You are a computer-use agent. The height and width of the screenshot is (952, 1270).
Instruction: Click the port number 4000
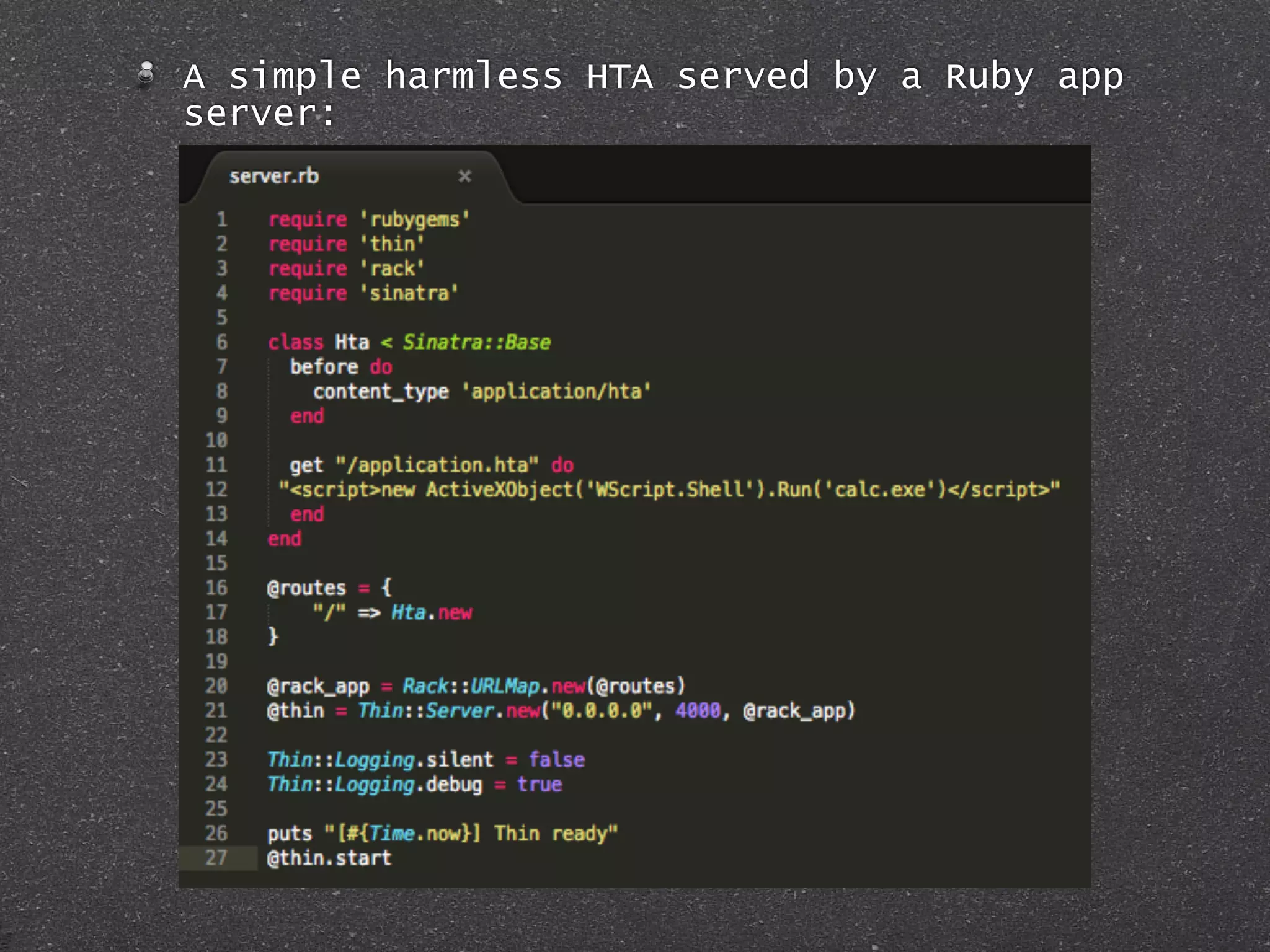click(x=698, y=711)
